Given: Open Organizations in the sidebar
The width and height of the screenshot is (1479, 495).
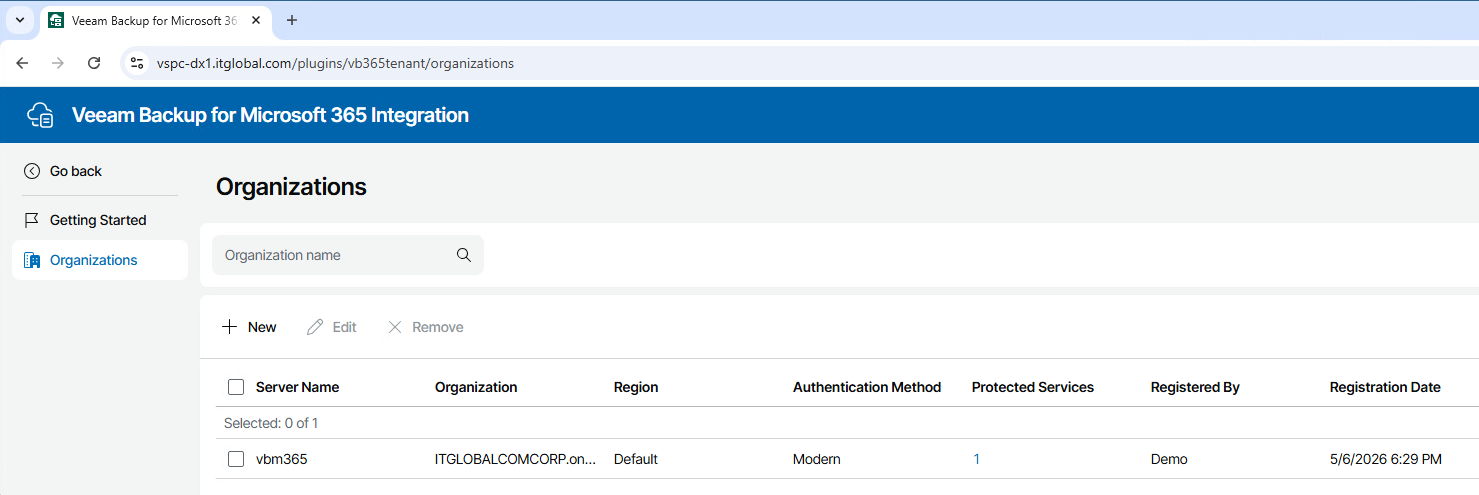Looking at the screenshot, I should tap(100, 260).
